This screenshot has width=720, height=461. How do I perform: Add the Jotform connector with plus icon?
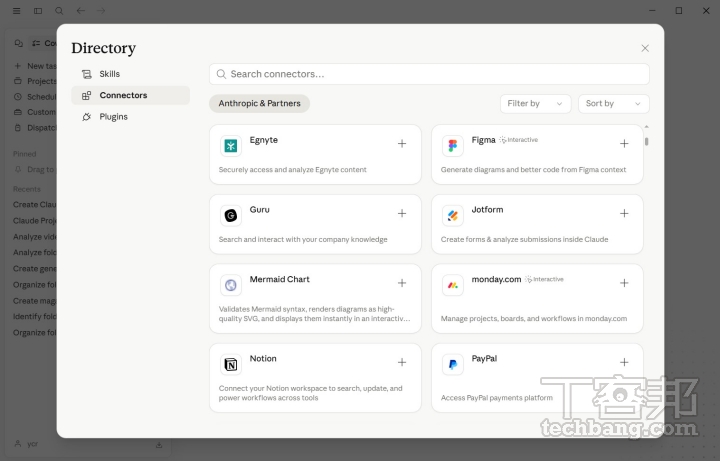(x=624, y=214)
